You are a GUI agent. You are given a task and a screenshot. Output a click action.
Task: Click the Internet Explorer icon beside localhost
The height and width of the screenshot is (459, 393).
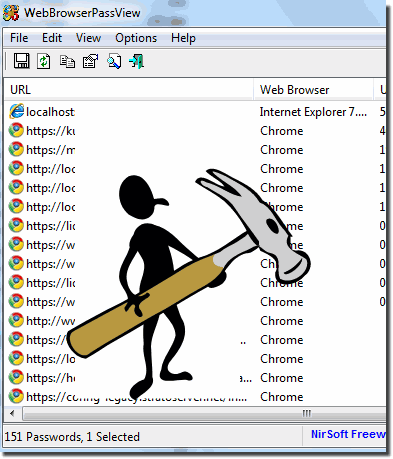click(x=16, y=112)
